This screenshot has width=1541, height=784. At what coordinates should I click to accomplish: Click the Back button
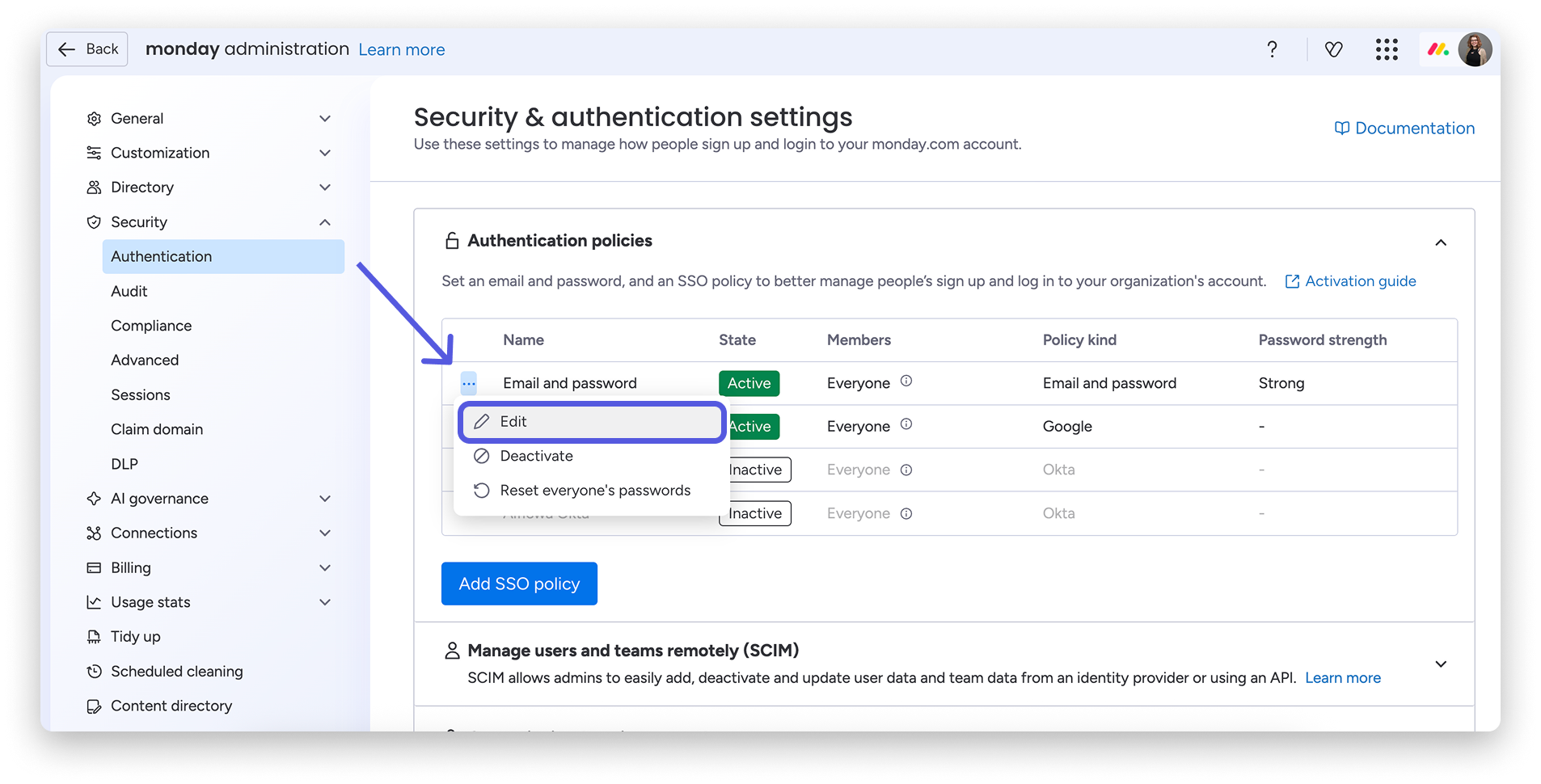(x=87, y=49)
